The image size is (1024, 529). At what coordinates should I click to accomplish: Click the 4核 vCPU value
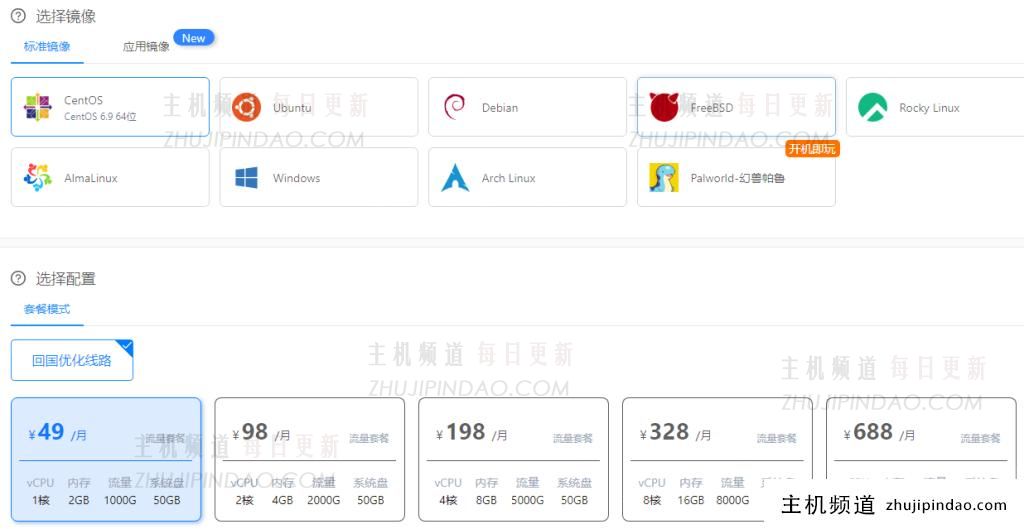(x=448, y=500)
